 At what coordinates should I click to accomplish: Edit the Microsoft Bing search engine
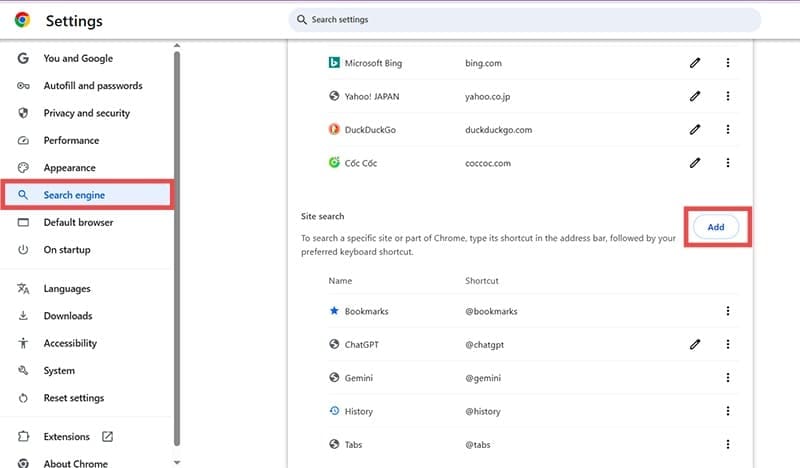695,63
